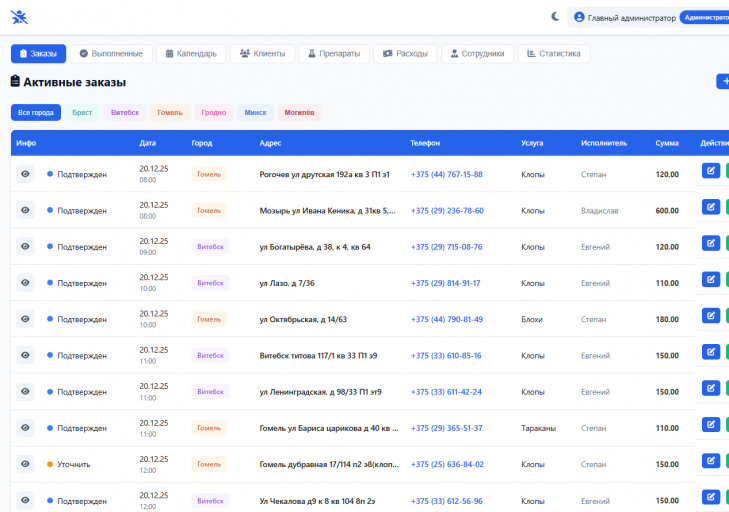Image resolution: width=729 pixels, height=512 pixels.
Task: Click eye icon for the ул Лазо order
Action: (25, 283)
